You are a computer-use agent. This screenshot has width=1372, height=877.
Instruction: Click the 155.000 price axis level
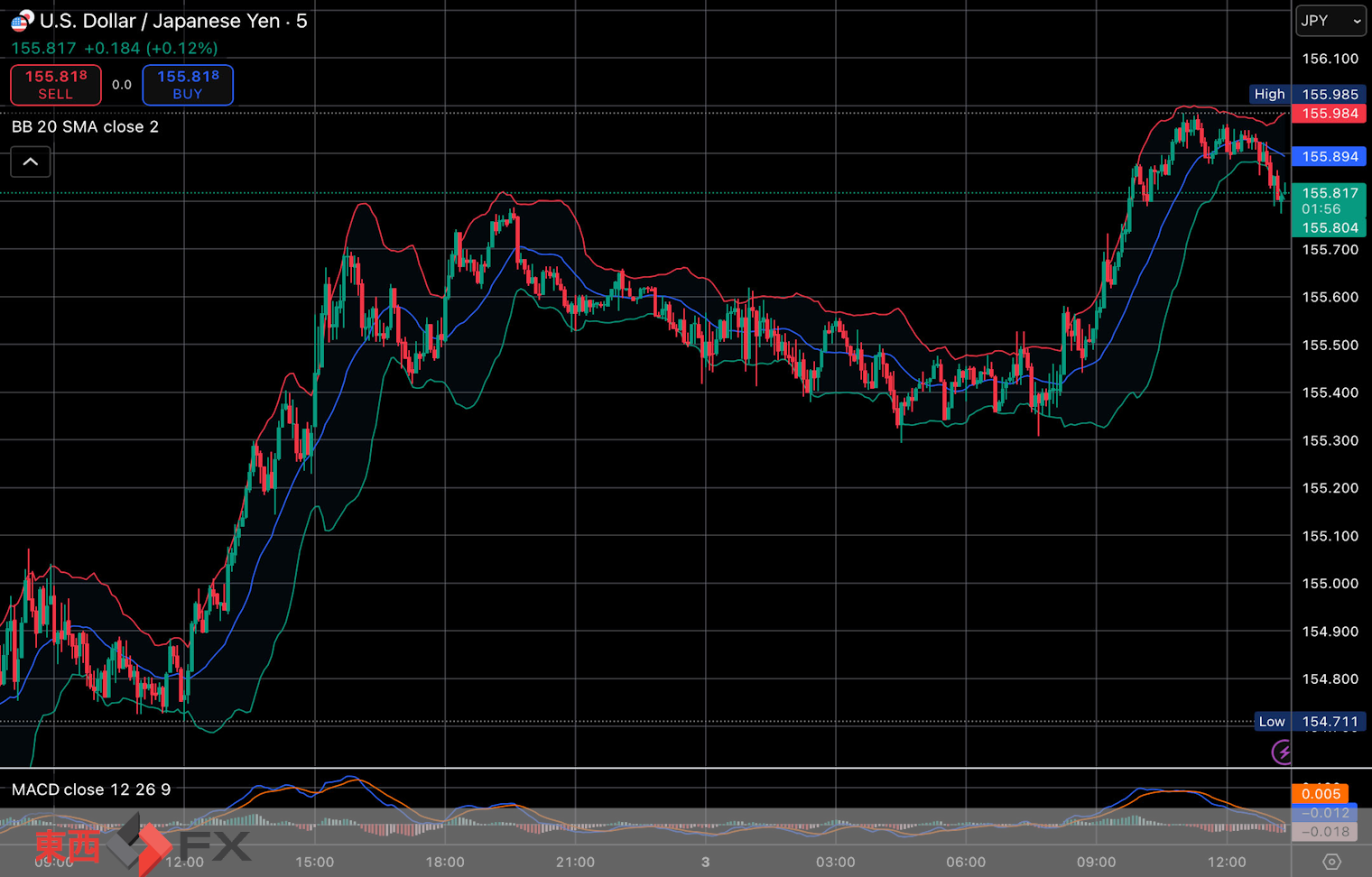[1330, 584]
